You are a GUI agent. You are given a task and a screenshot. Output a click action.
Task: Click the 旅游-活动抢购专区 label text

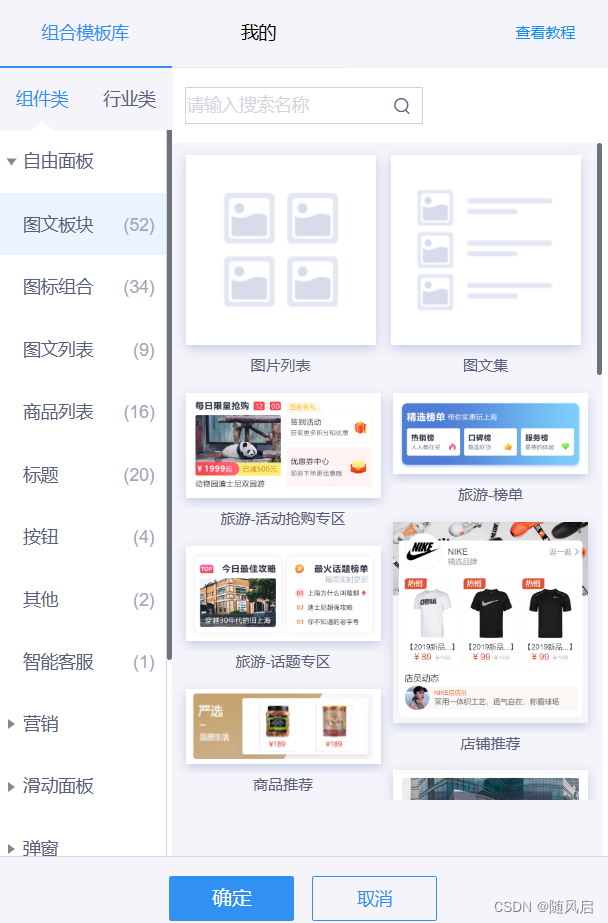283,519
